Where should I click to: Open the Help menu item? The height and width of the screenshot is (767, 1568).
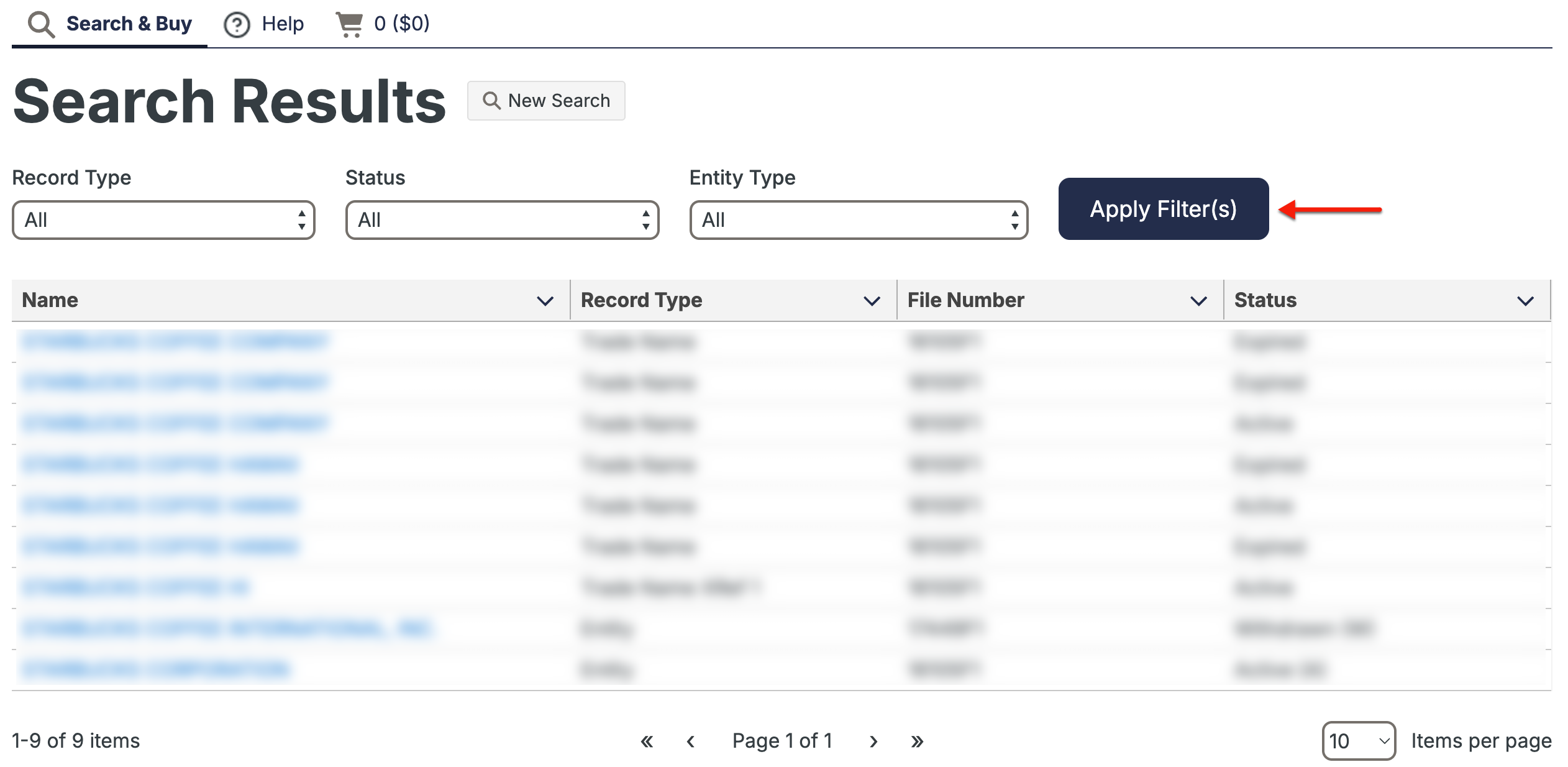(264, 24)
